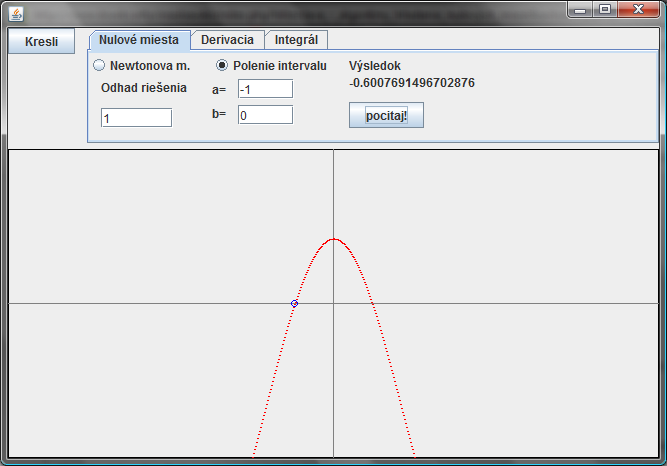Click the b= interval input field
The image size is (667, 466).
pyautogui.click(x=265, y=115)
